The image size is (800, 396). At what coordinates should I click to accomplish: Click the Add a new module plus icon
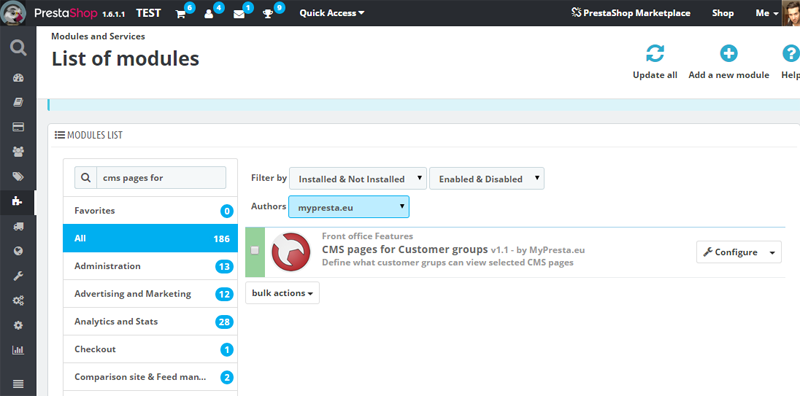pos(729,54)
